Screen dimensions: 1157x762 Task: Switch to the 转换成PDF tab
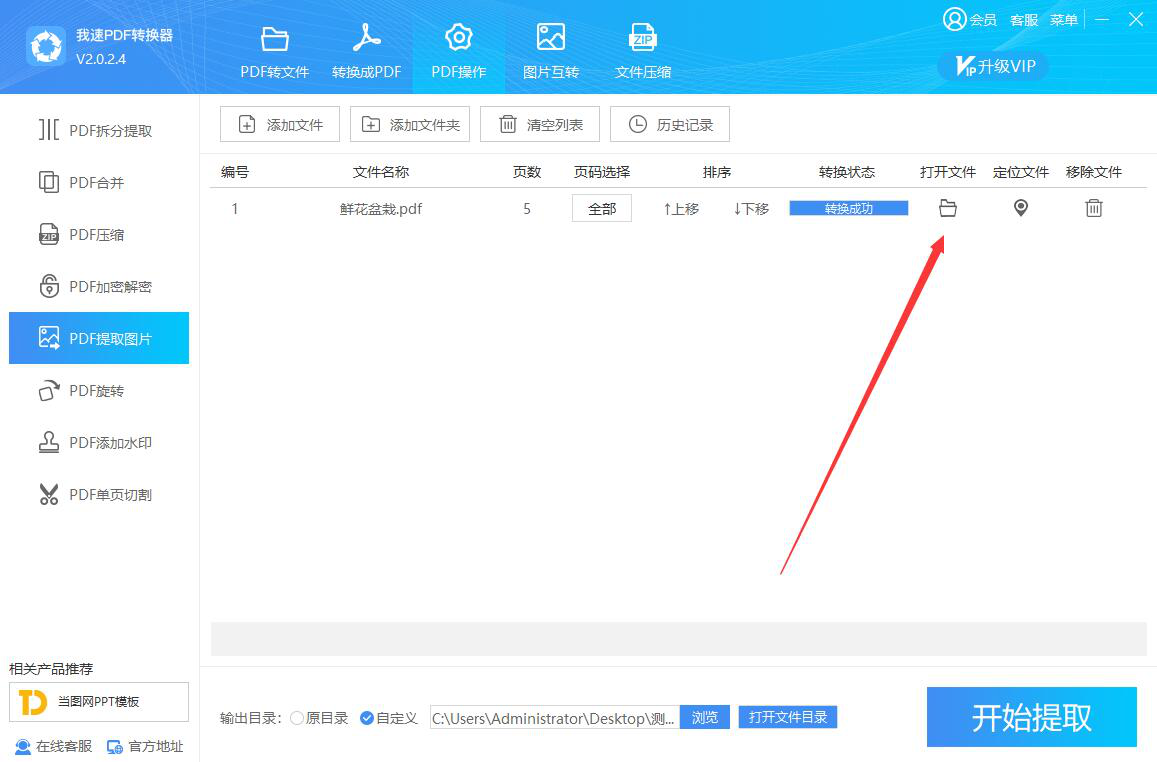tap(367, 52)
